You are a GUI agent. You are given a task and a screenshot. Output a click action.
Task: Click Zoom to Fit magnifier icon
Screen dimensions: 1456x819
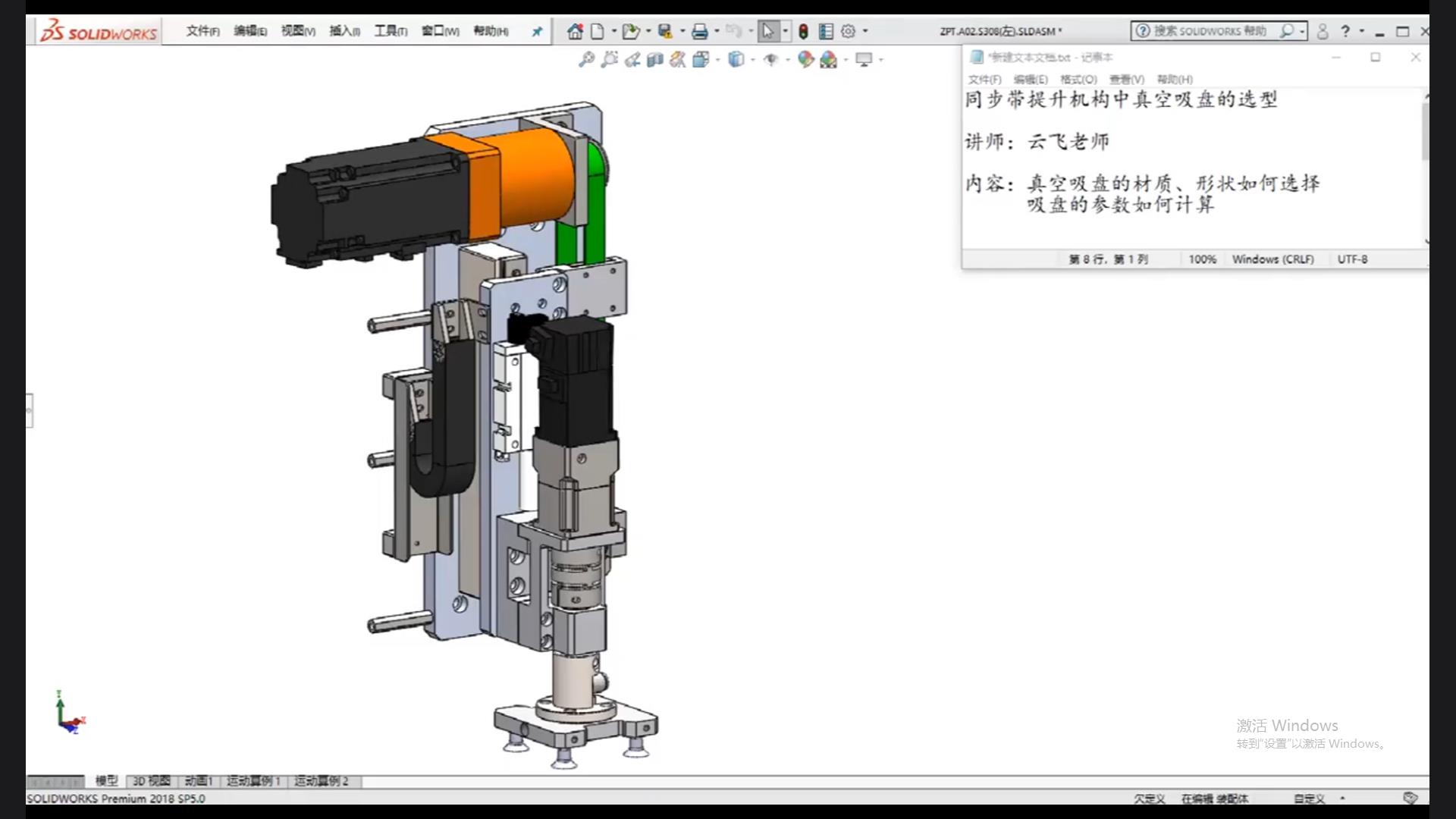(586, 59)
